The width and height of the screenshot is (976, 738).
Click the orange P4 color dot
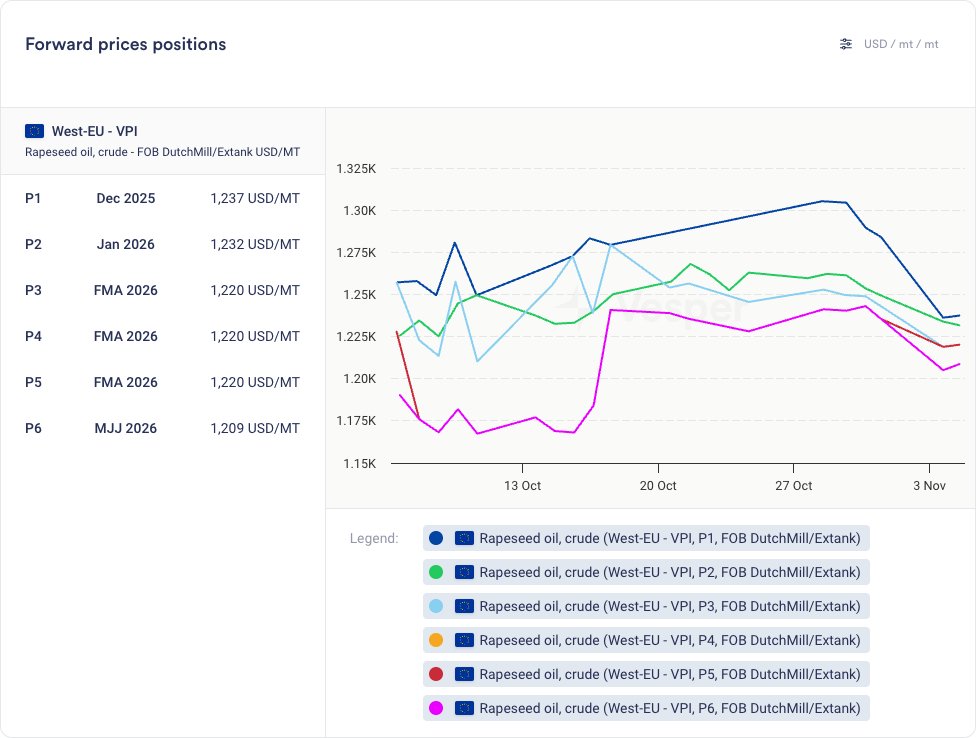(436, 640)
